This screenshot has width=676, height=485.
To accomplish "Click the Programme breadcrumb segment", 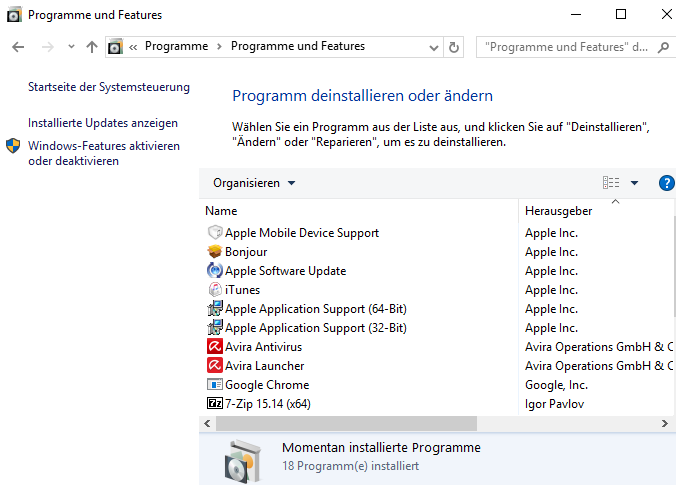I will (176, 46).
